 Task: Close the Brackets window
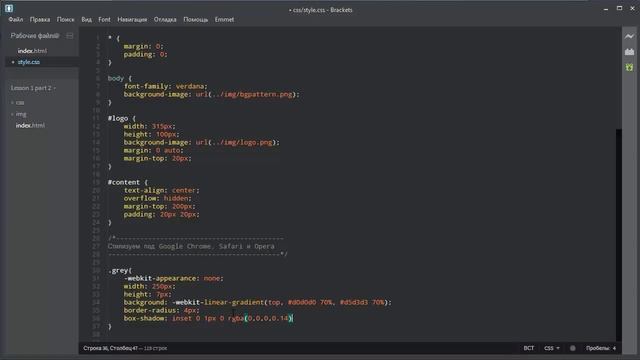click(633, 8)
